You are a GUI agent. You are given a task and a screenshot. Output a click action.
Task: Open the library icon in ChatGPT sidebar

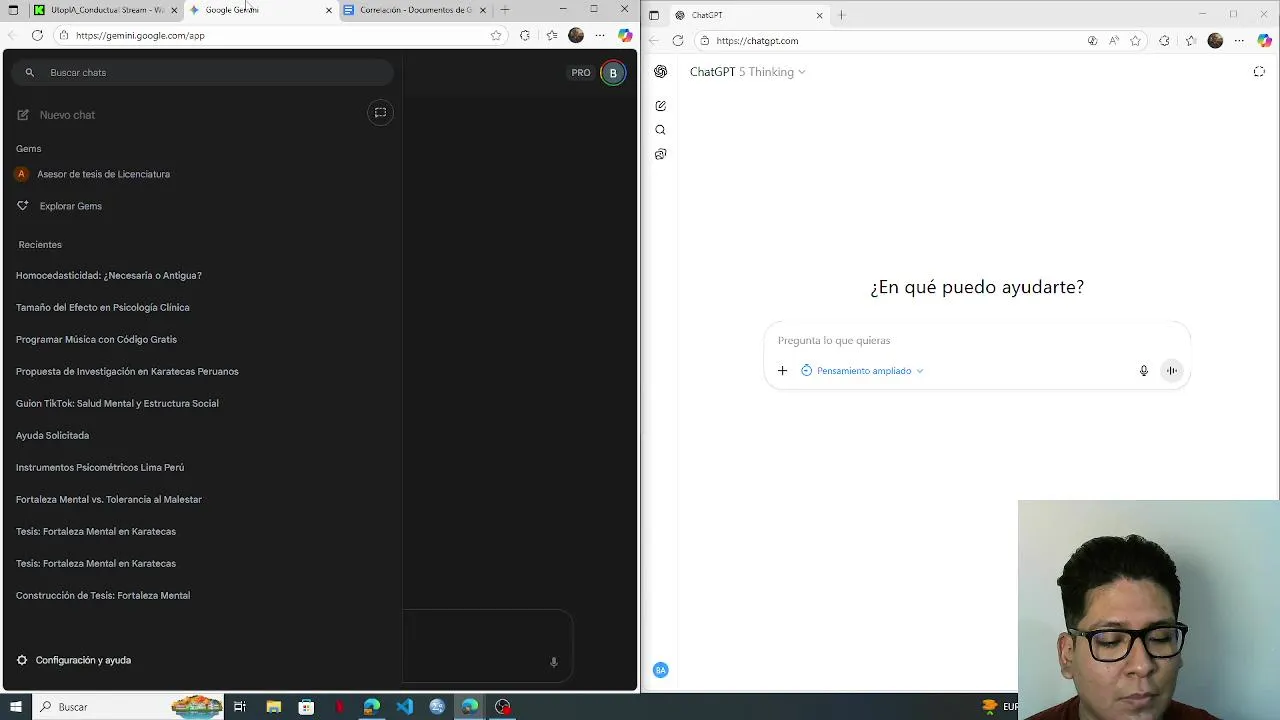pyautogui.click(x=660, y=154)
